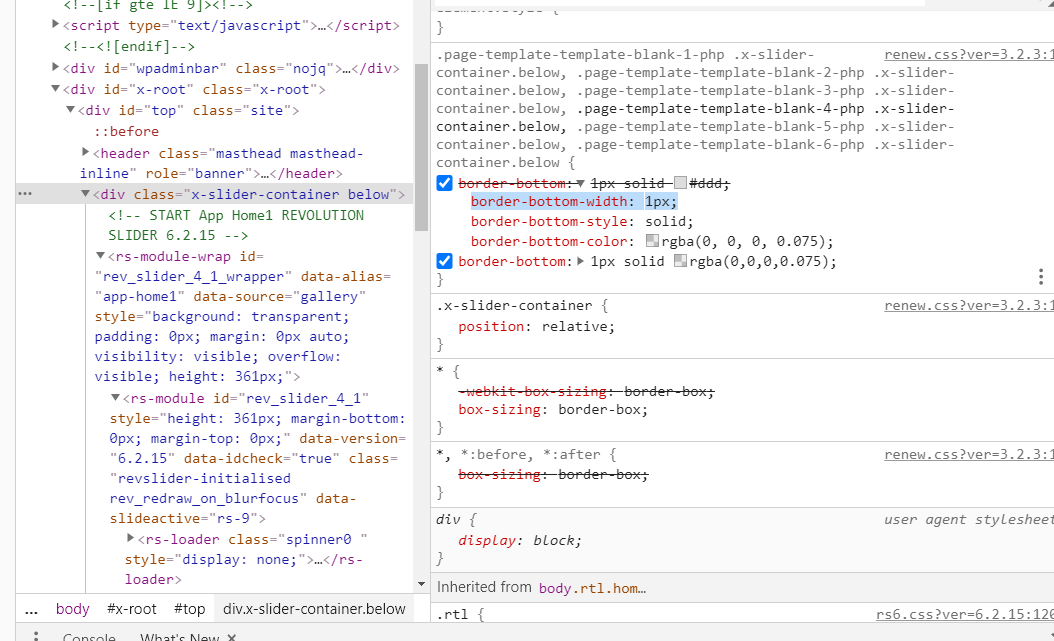Collapse the rs-module-wrap node
This screenshot has width=1054, height=641.
[100, 256]
